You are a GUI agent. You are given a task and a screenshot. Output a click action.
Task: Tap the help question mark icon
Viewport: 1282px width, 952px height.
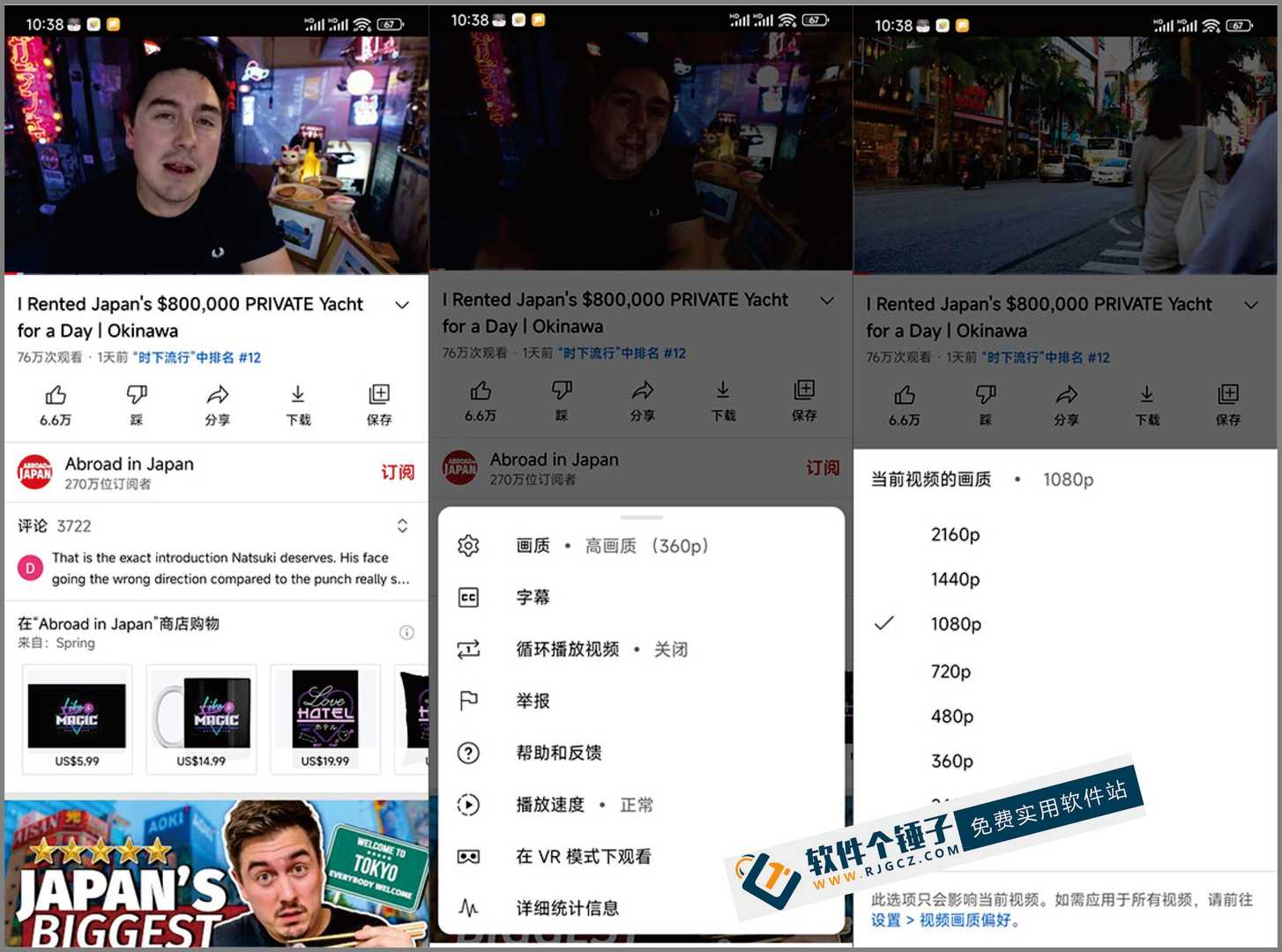pyautogui.click(x=468, y=753)
